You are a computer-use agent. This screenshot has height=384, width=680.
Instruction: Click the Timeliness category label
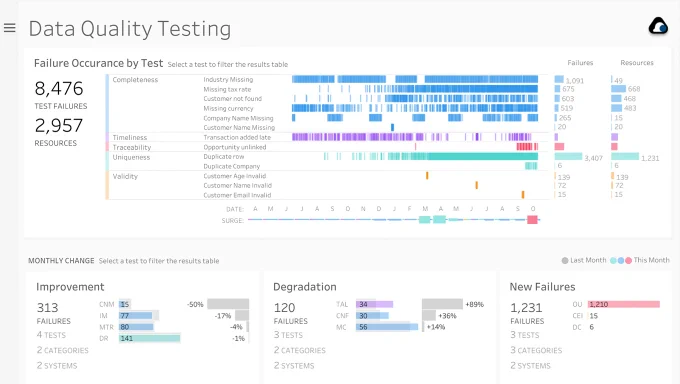pyautogui.click(x=130, y=137)
